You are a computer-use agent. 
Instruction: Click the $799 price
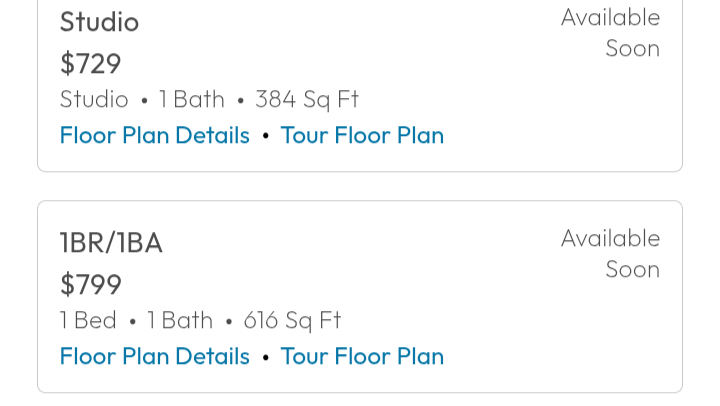click(90, 285)
